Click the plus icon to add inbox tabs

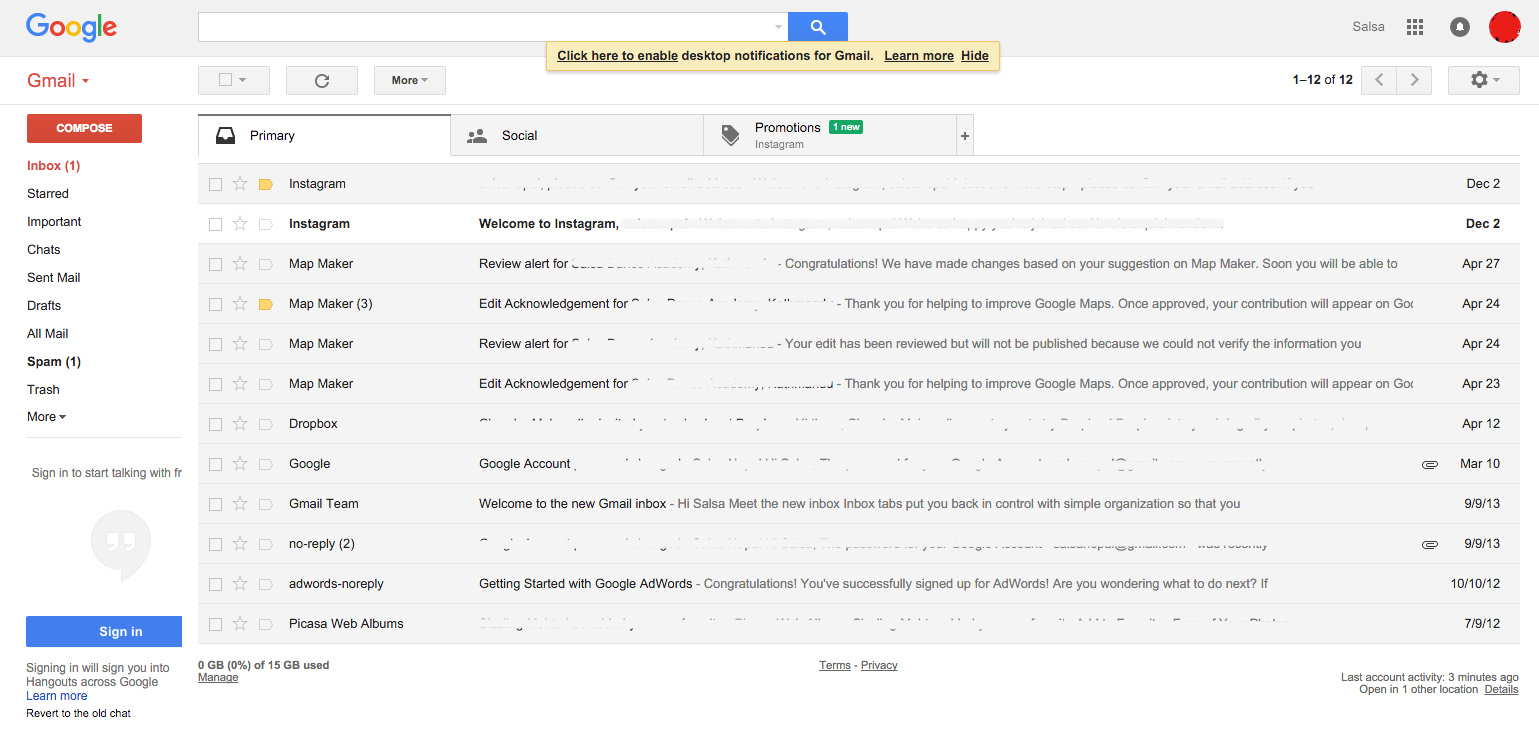tap(965, 136)
